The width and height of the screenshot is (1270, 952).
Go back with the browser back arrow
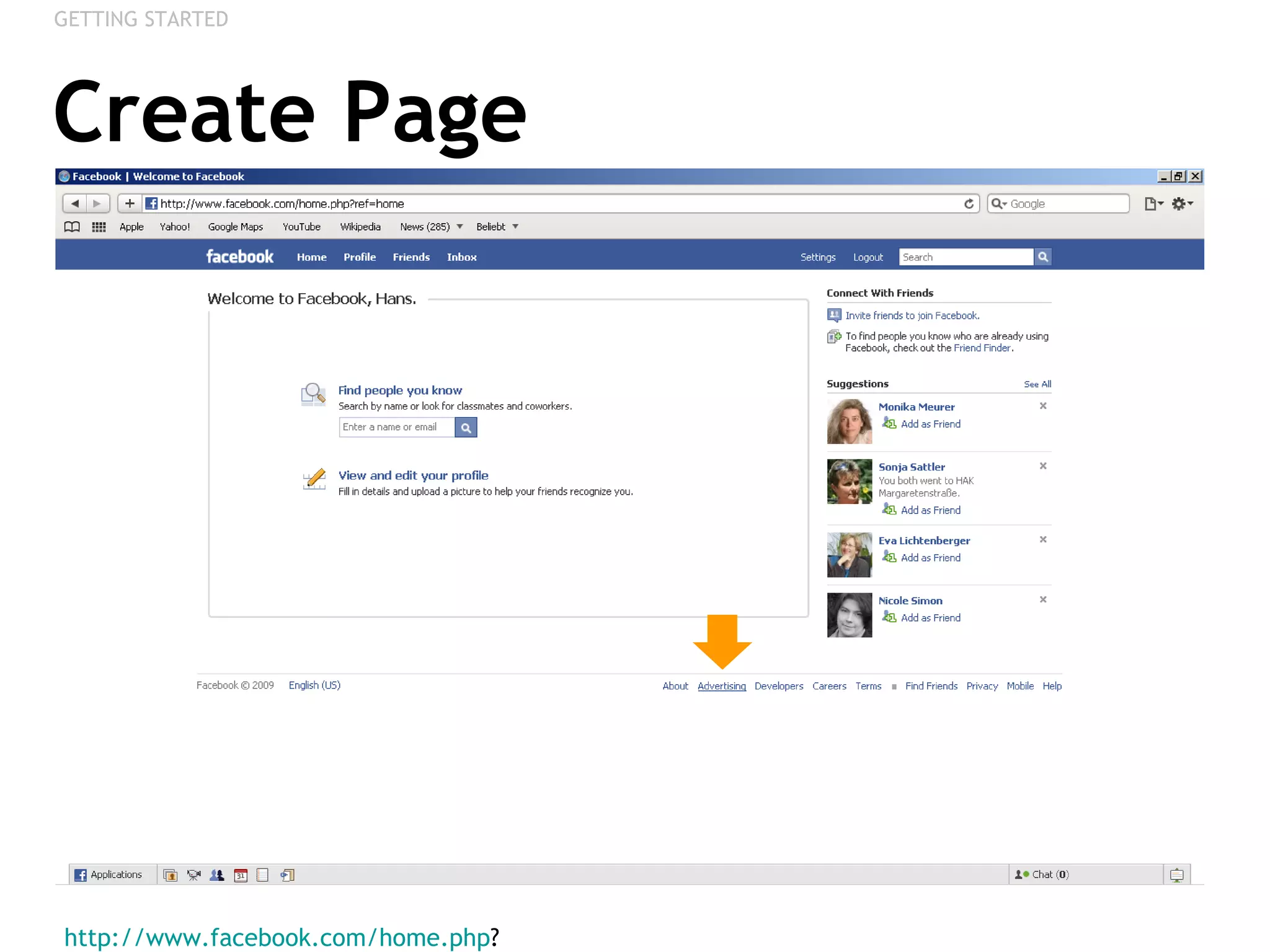(75, 203)
